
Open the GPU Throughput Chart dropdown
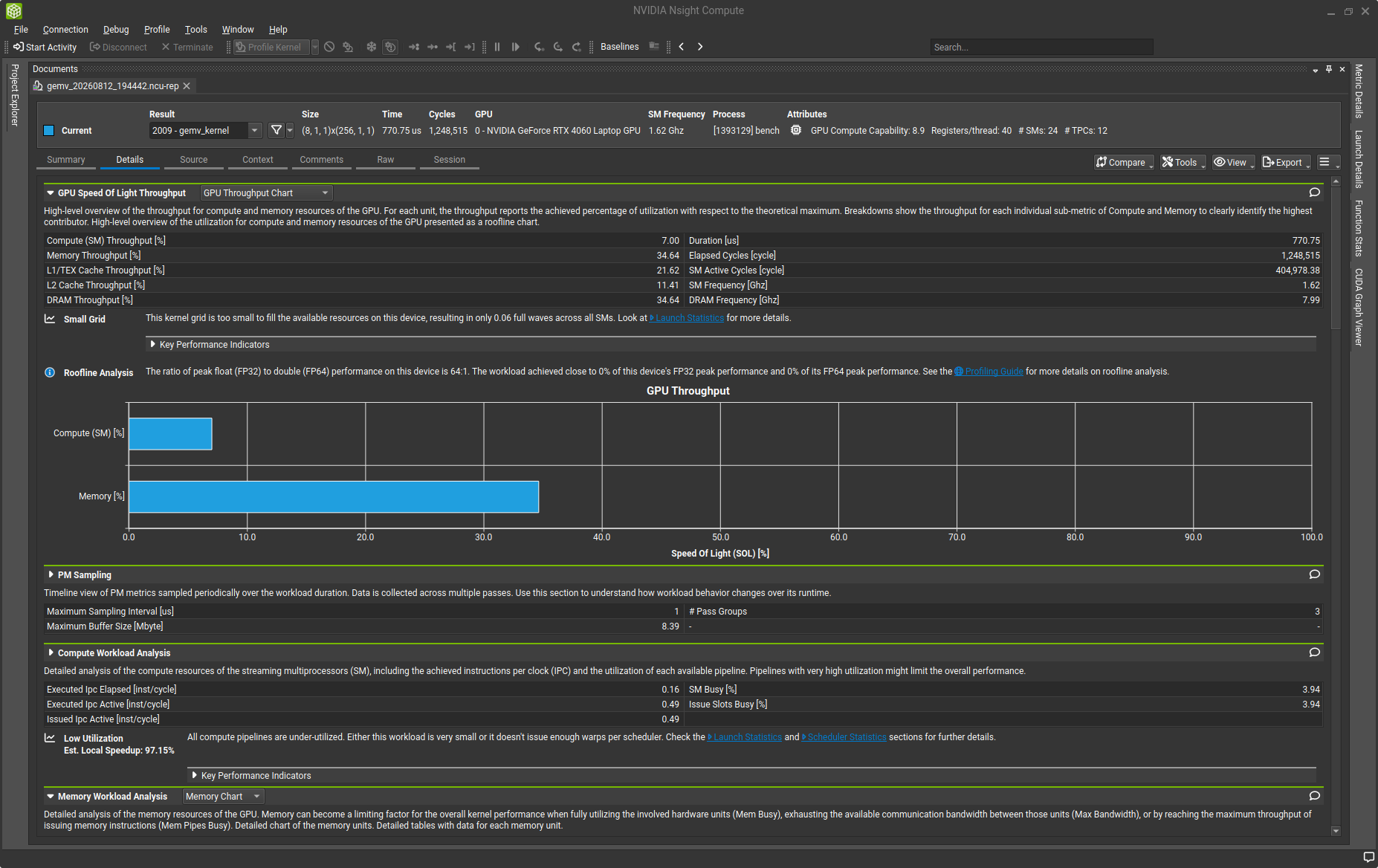coord(266,193)
